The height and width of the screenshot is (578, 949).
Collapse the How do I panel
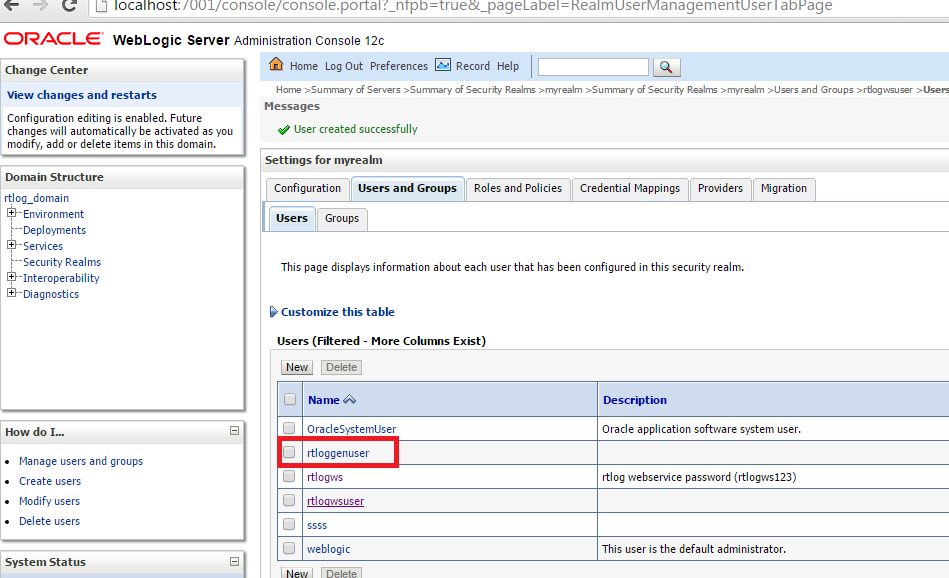234,432
